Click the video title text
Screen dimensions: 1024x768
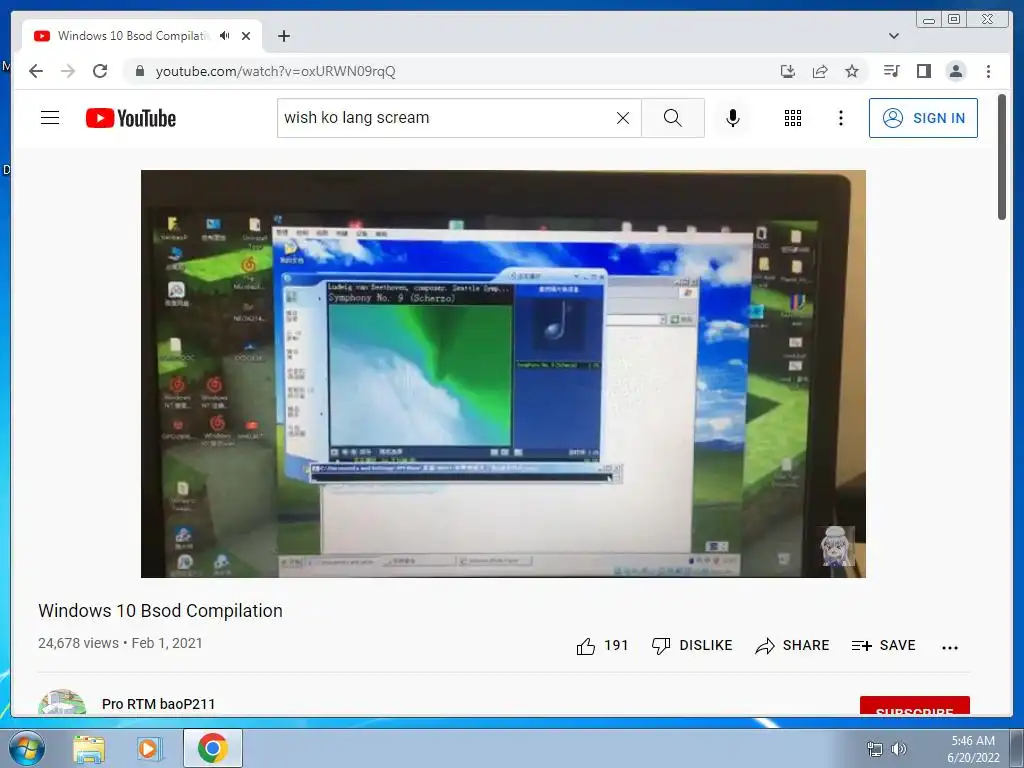[x=161, y=611]
